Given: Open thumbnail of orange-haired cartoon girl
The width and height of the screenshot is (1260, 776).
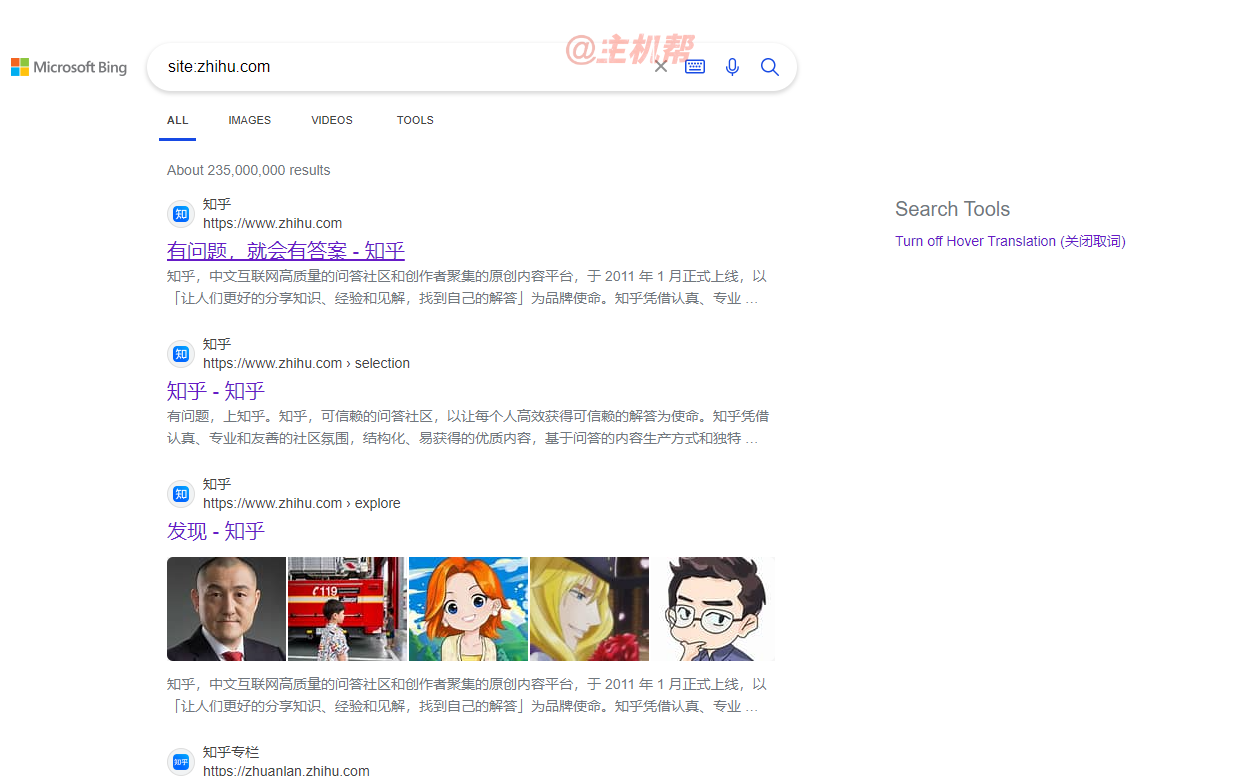Looking at the screenshot, I should point(468,609).
